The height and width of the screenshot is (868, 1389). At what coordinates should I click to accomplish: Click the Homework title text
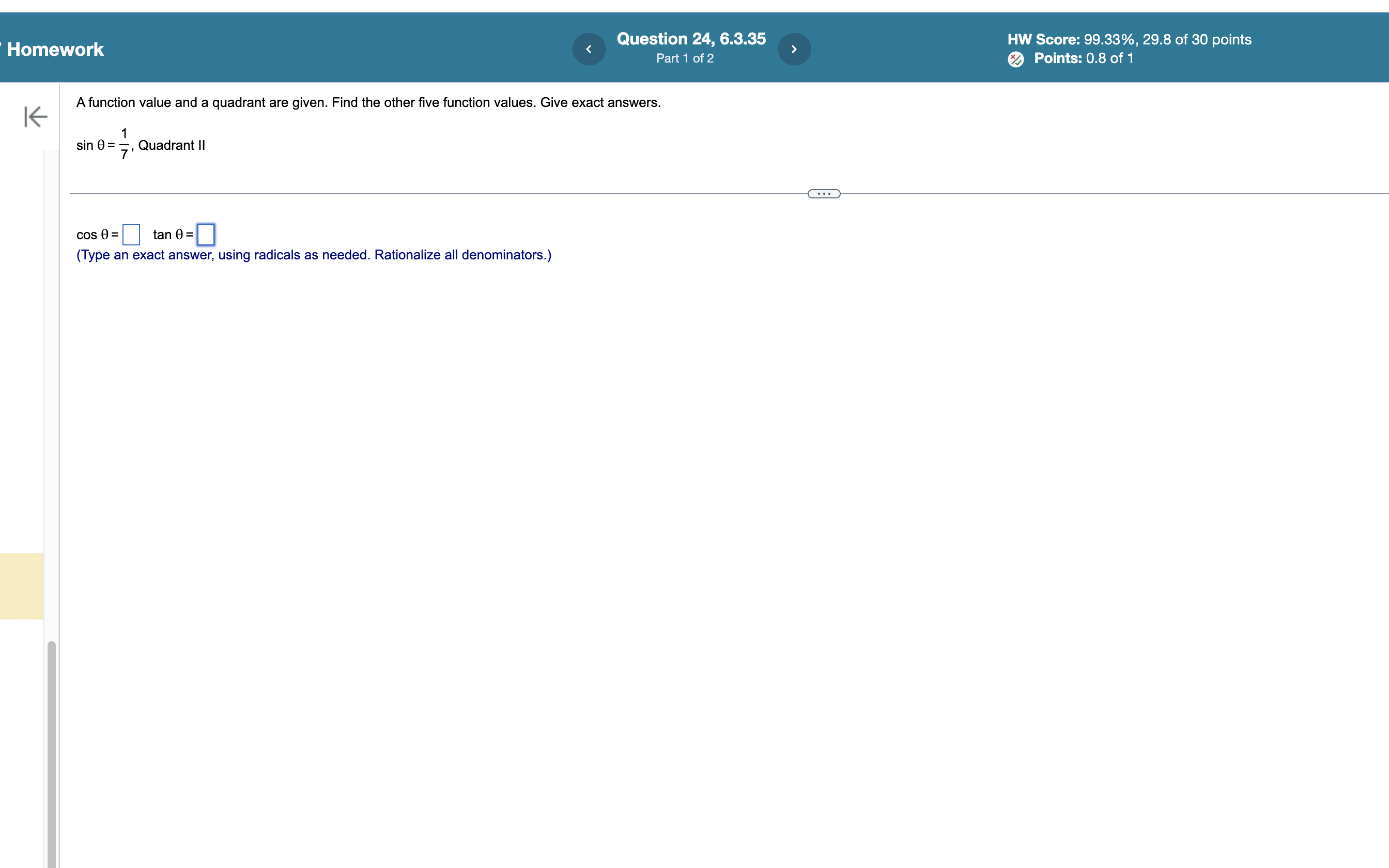coord(54,49)
